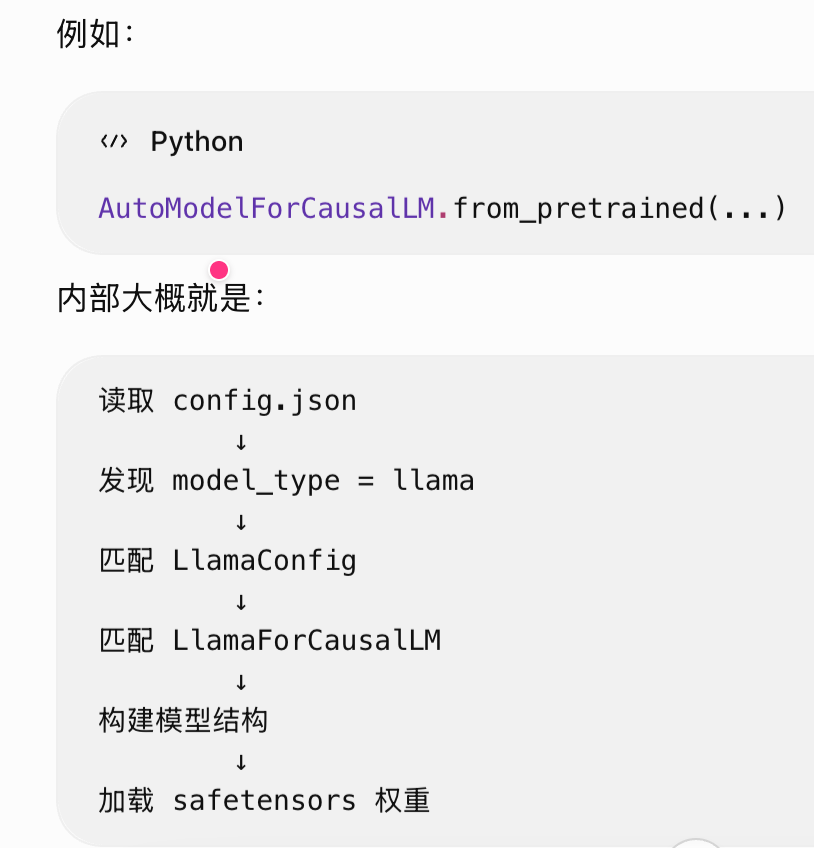Click the Python language label
The height and width of the screenshot is (848, 814).
pyautogui.click(x=197, y=142)
